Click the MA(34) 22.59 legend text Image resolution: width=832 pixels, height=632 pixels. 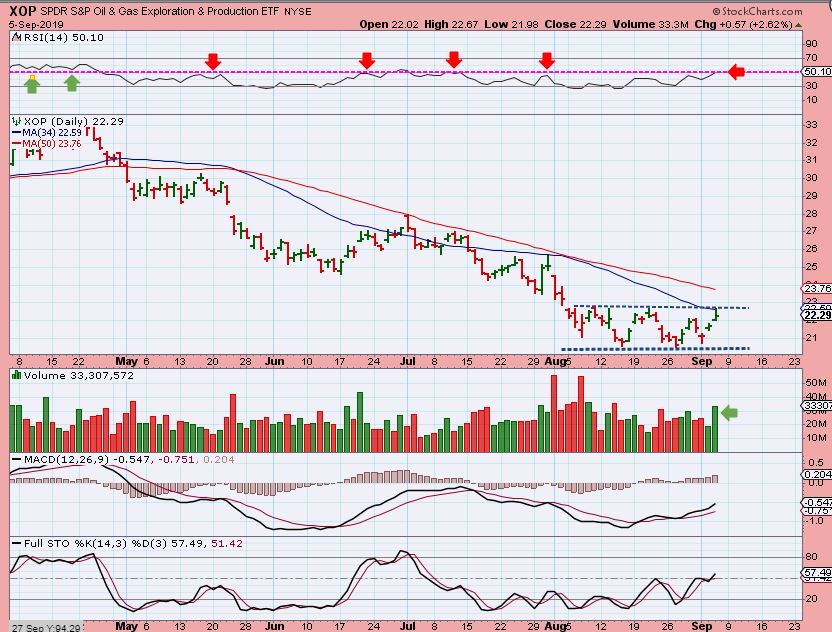(x=52, y=133)
